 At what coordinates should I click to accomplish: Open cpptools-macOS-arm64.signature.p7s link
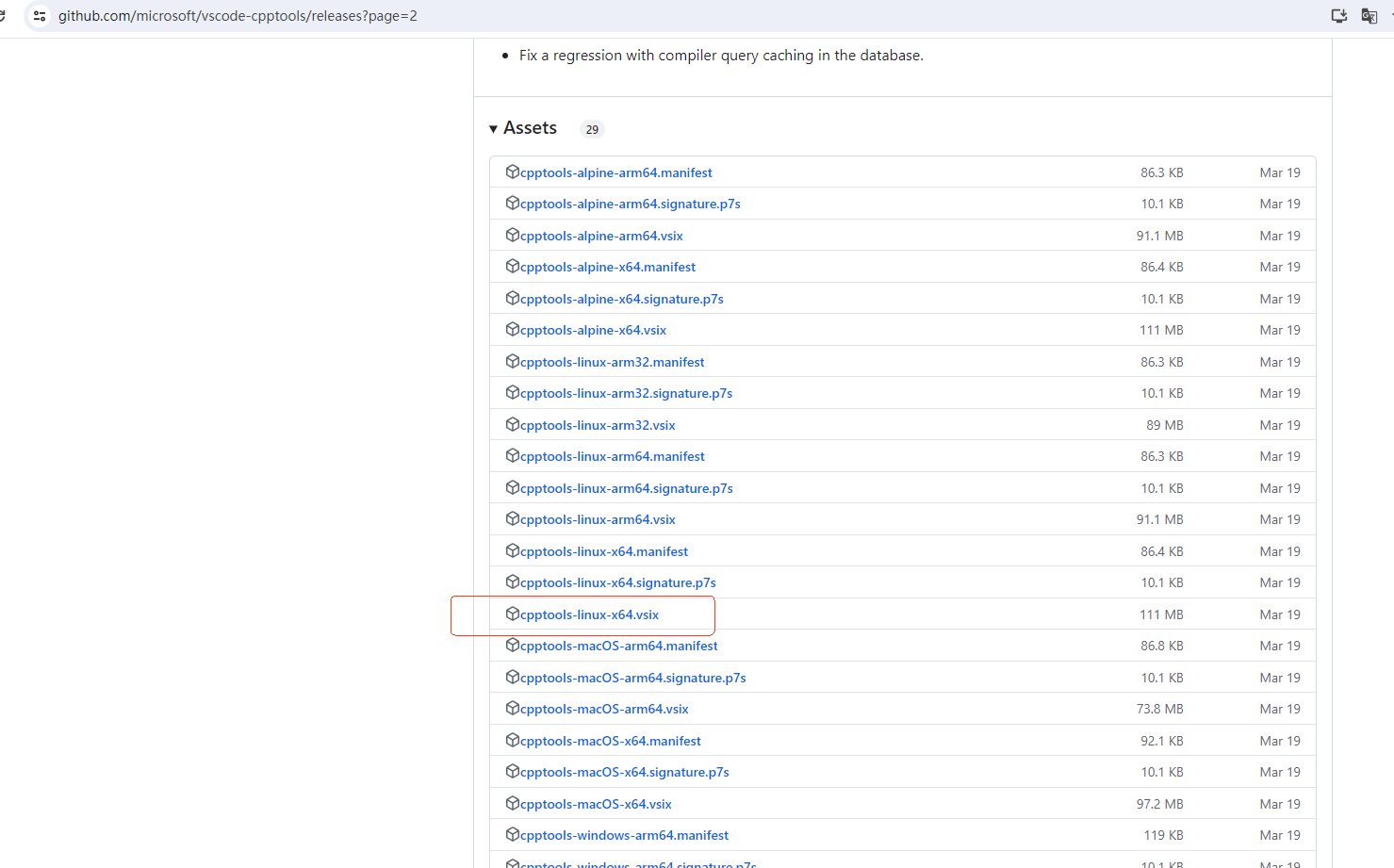click(x=633, y=678)
